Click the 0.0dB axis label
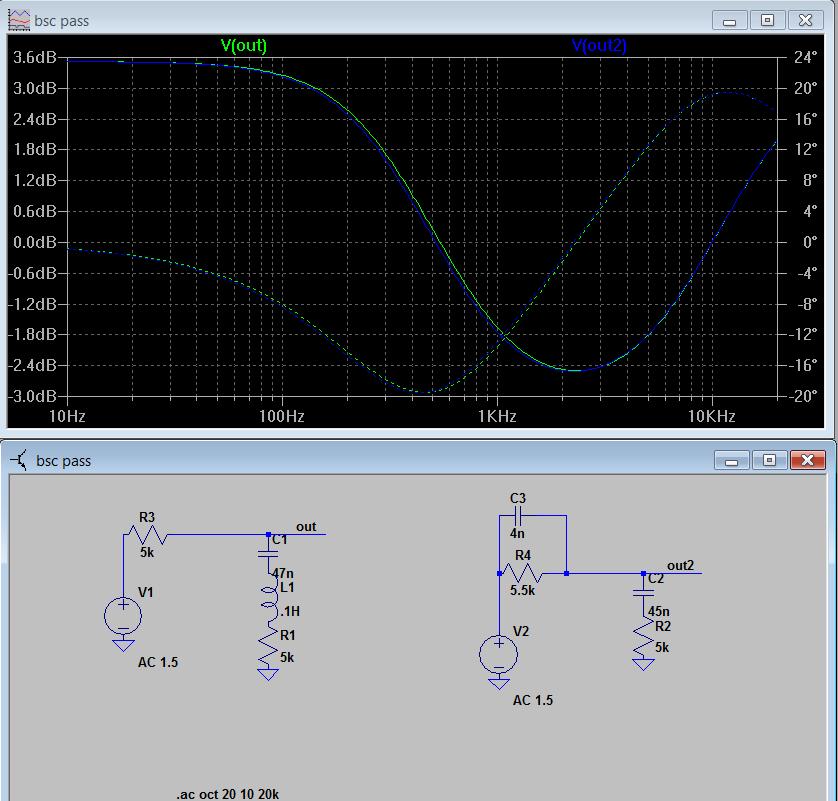Image resolution: width=838 pixels, height=801 pixels. [x=35, y=242]
